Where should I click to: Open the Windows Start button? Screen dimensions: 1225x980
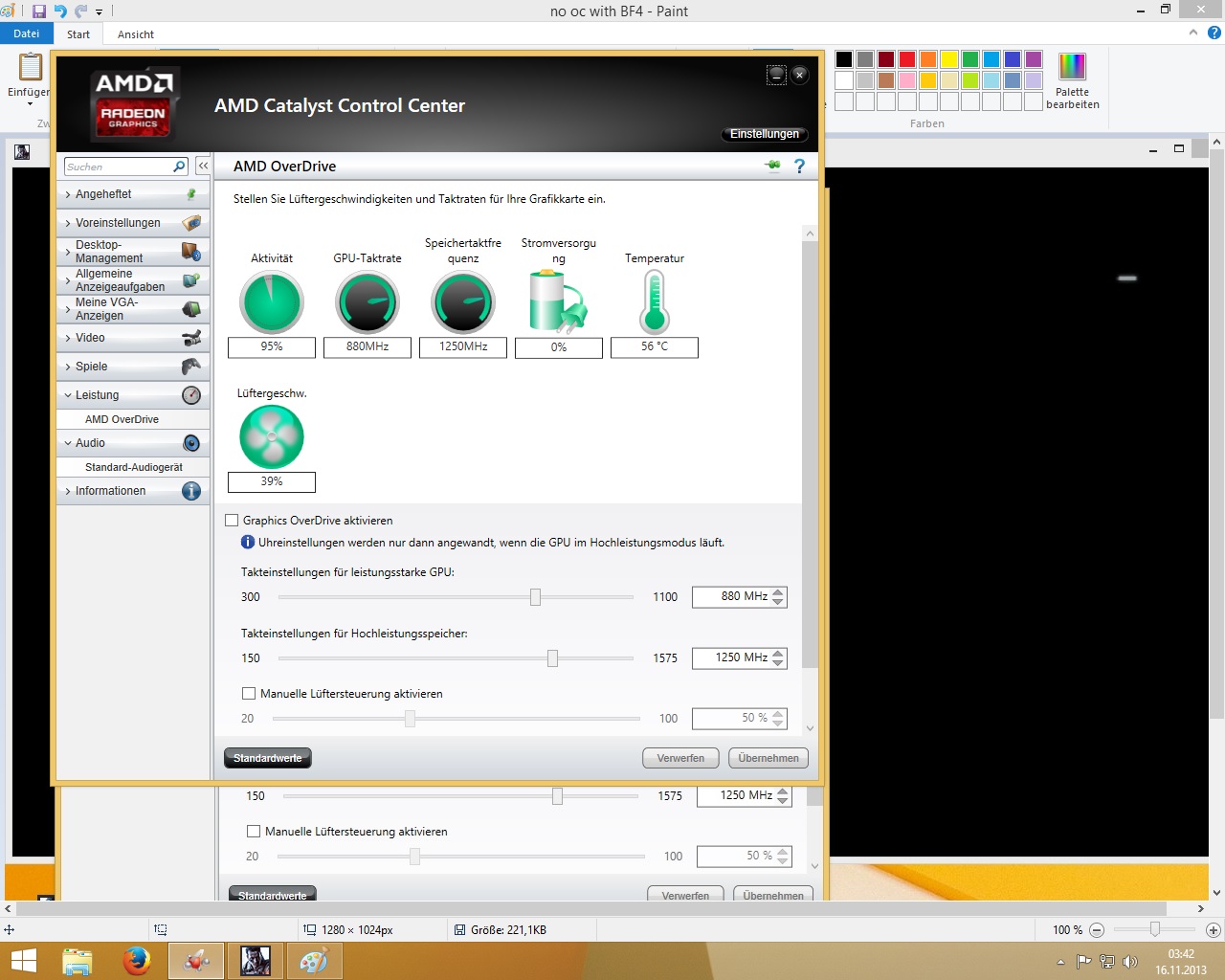23,961
